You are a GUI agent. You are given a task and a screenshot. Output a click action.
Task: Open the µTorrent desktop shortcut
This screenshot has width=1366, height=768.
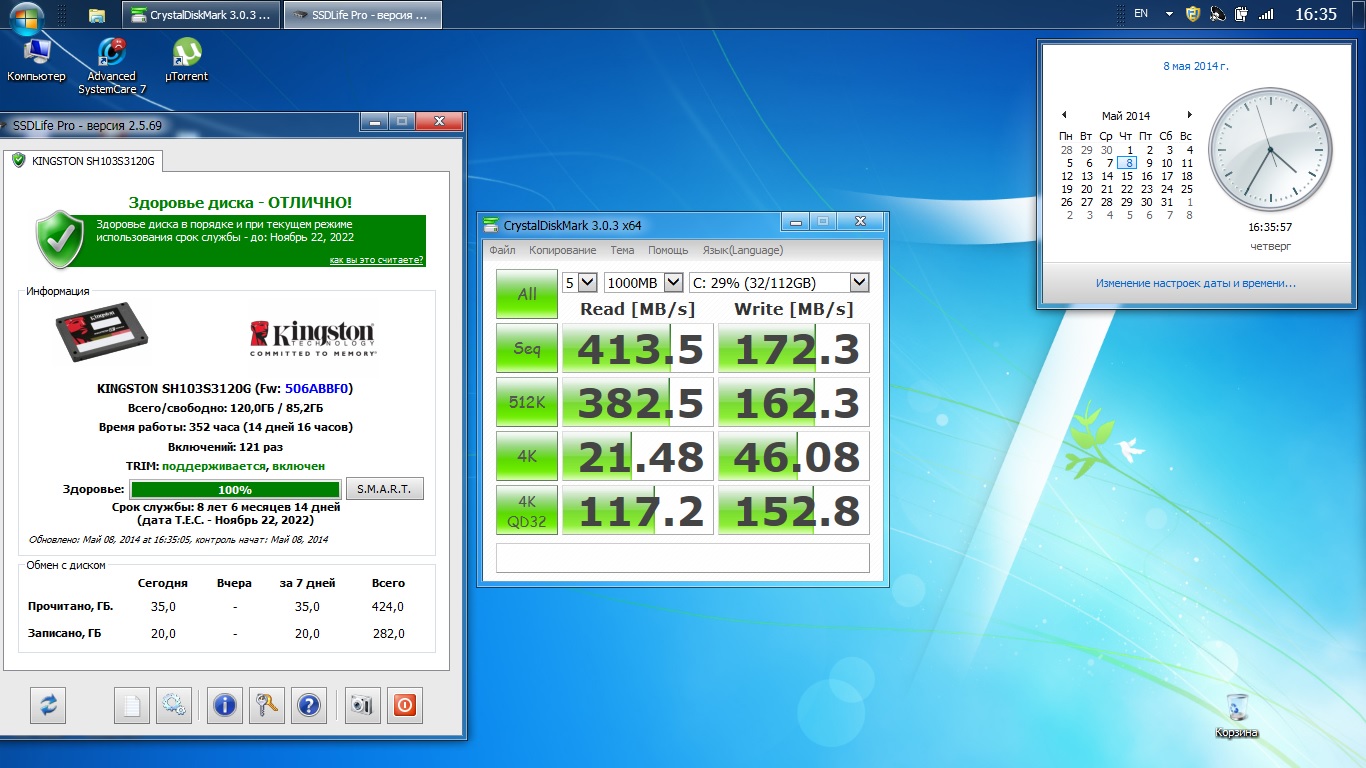point(186,59)
